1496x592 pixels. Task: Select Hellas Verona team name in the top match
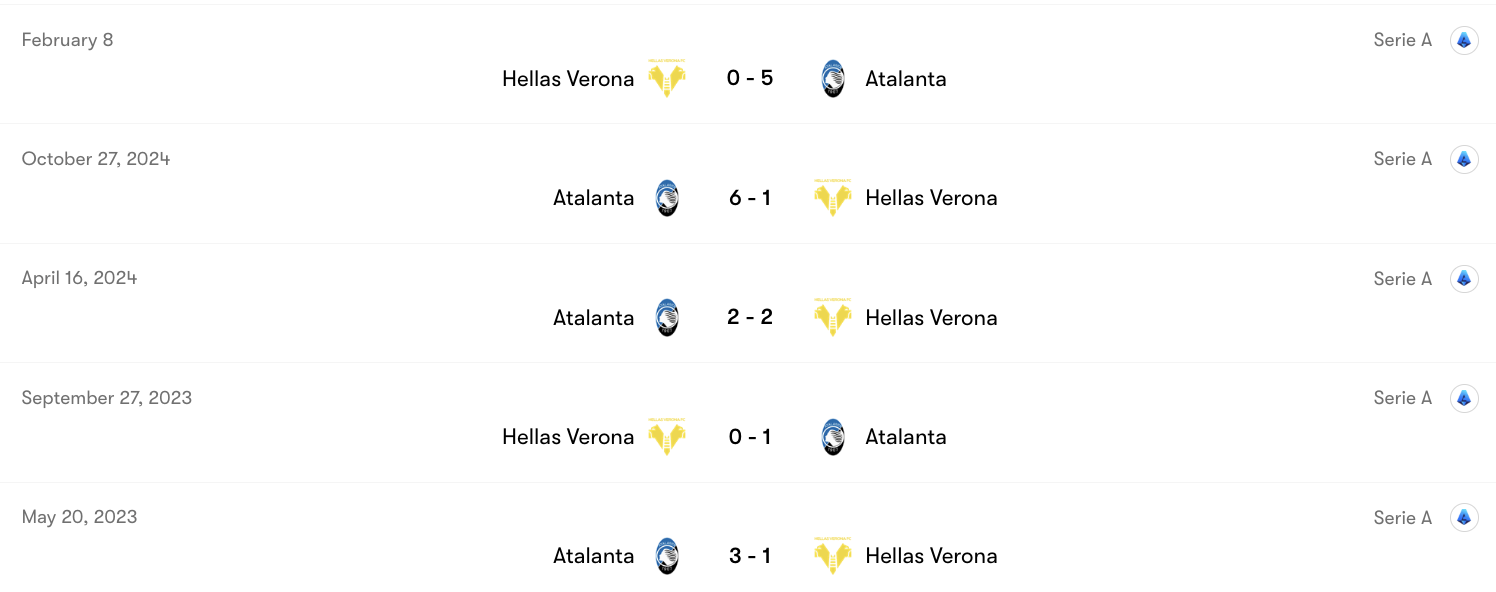point(568,78)
